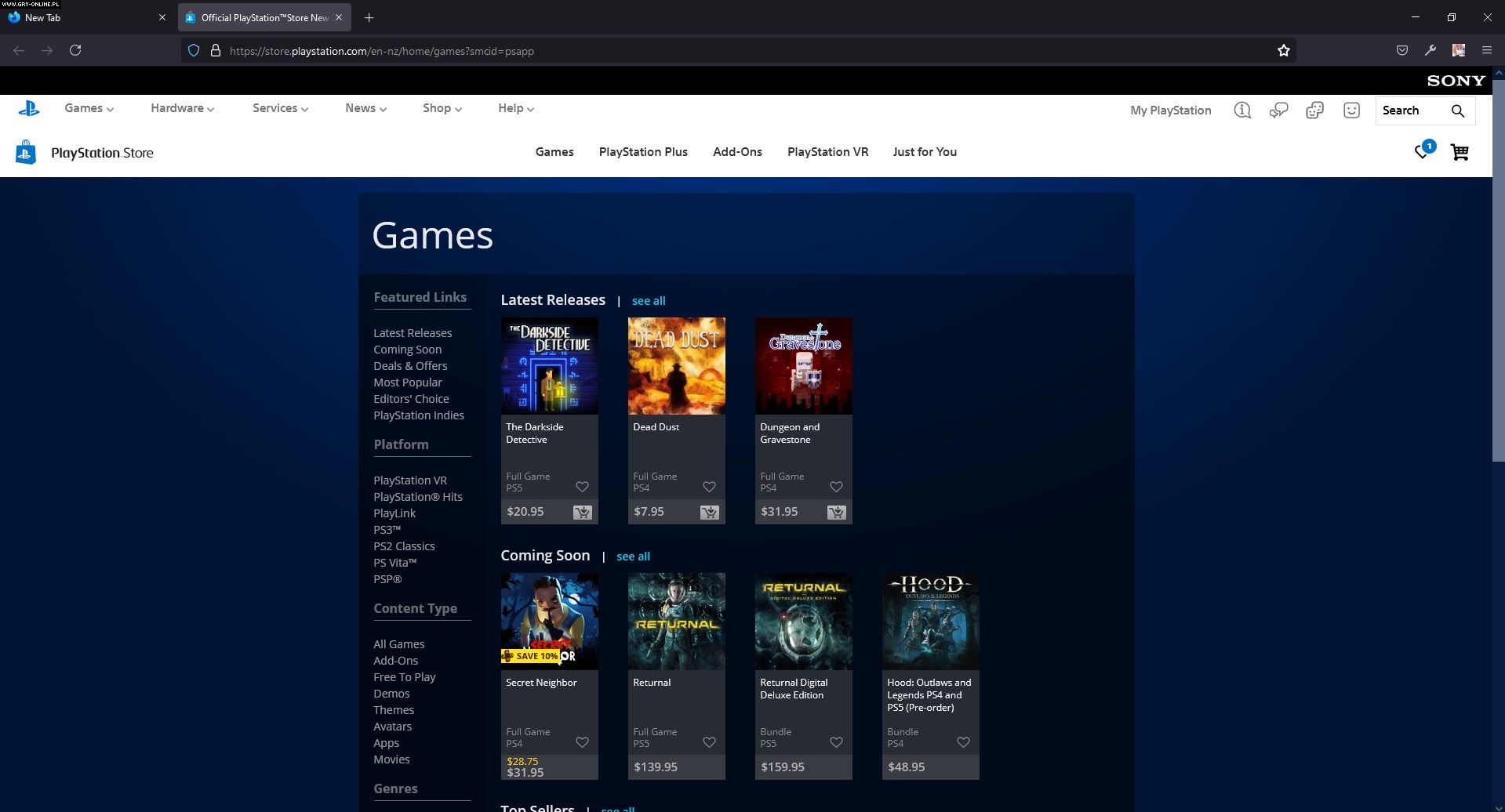This screenshot has height=812, width=1505.
Task: Open the Help dropdown menu
Action: (x=515, y=108)
